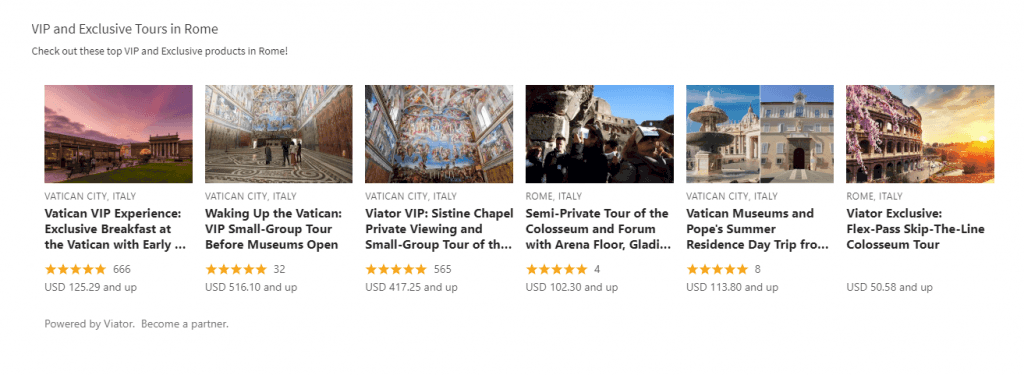This screenshot has width=1024, height=375.
Task: Click the Become a partner link
Action: click(x=185, y=324)
